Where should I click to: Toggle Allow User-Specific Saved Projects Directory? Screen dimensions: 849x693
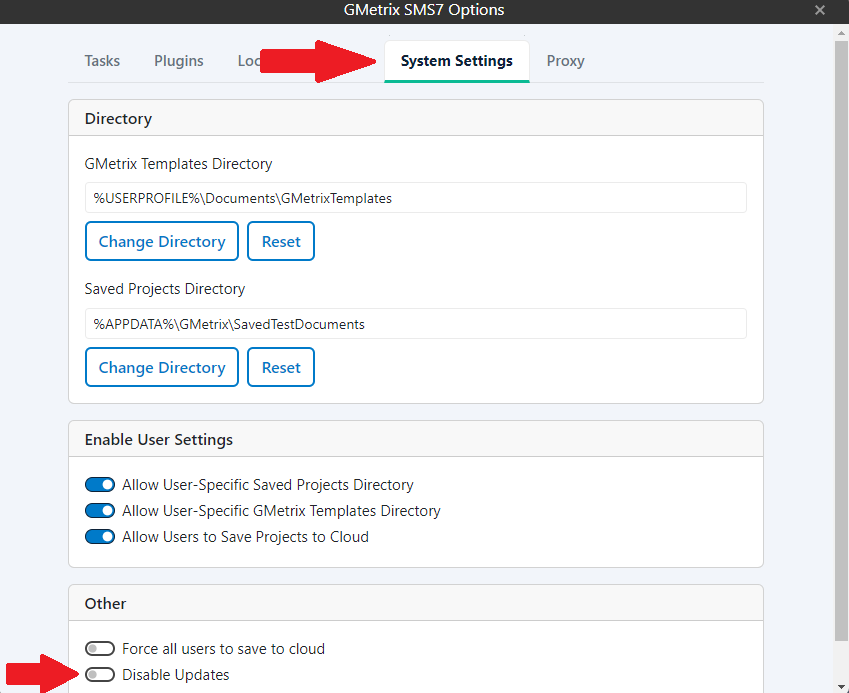coord(100,485)
